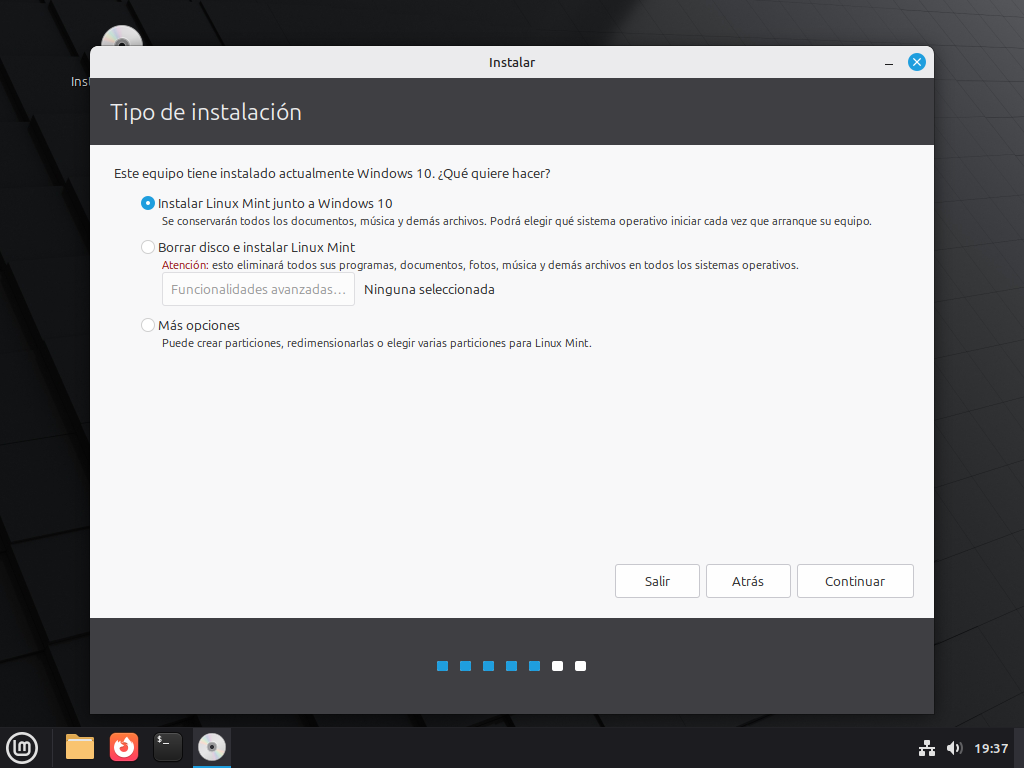
Task: Open the Linux Mint start menu
Action: click(x=22, y=747)
